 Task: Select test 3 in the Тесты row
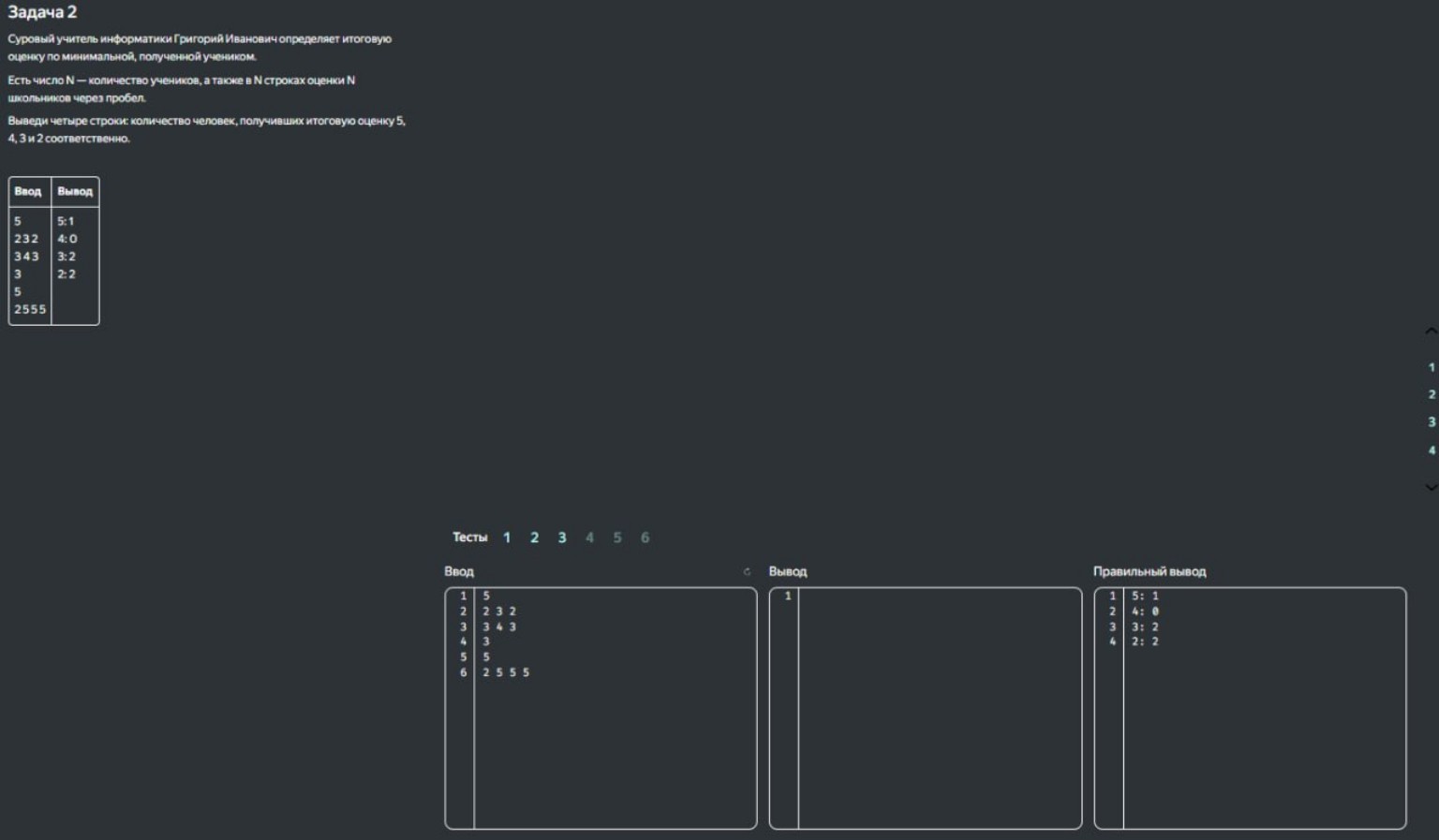point(562,538)
